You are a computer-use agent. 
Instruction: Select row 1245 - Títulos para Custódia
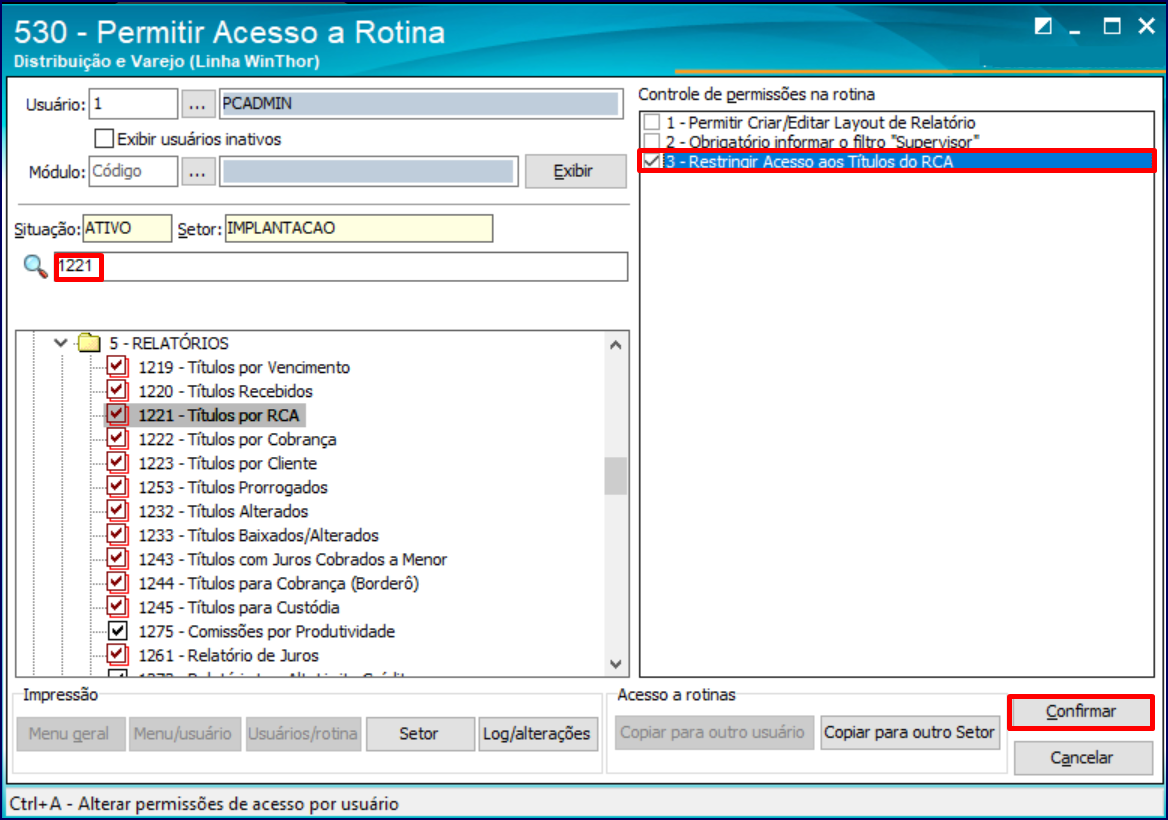pos(239,607)
